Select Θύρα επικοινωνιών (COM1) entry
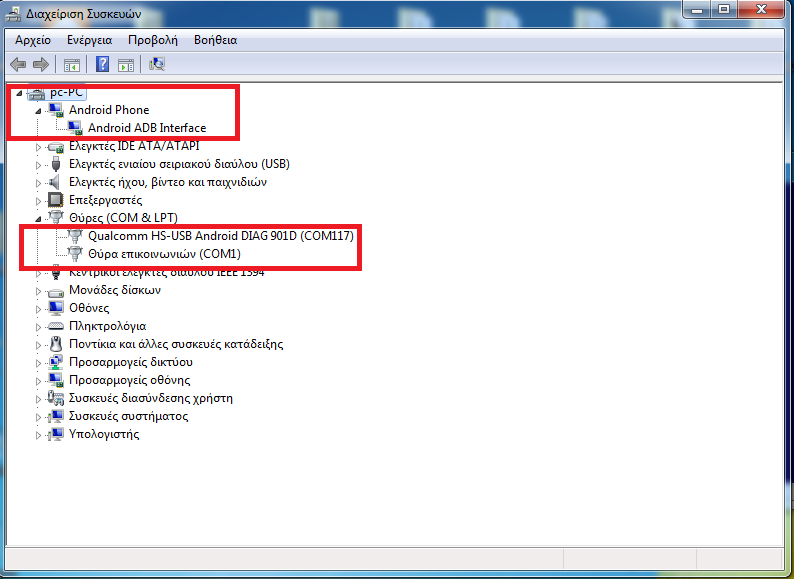794x579 pixels. (x=164, y=254)
